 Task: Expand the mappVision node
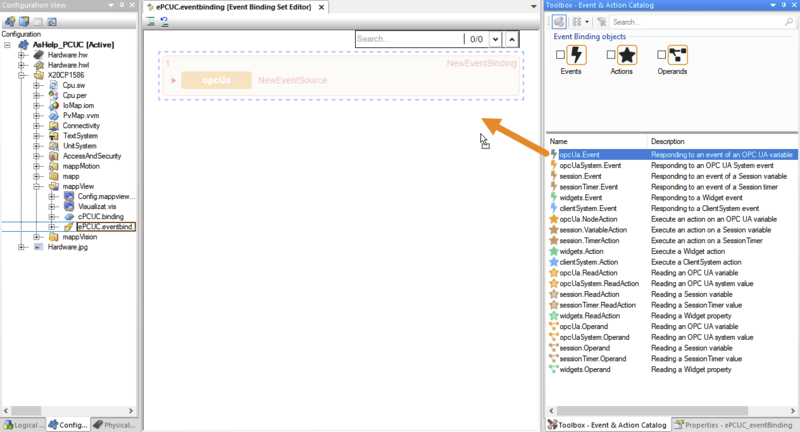(37, 237)
